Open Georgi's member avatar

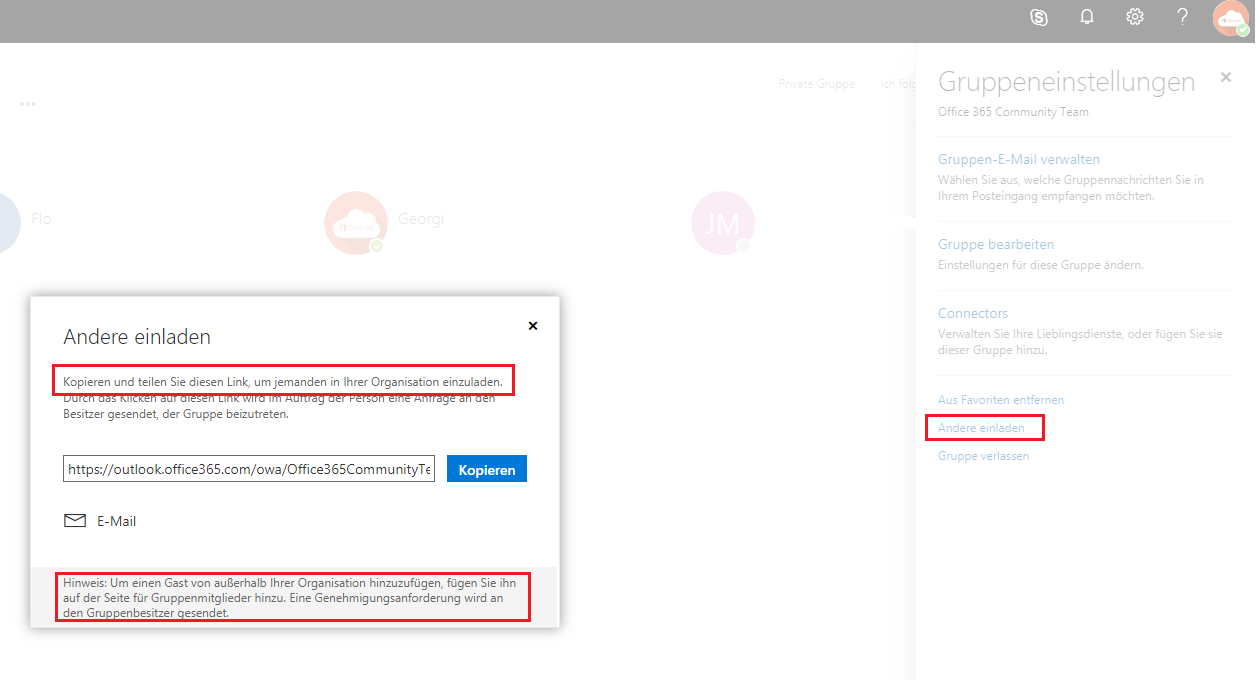pyautogui.click(x=356, y=222)
